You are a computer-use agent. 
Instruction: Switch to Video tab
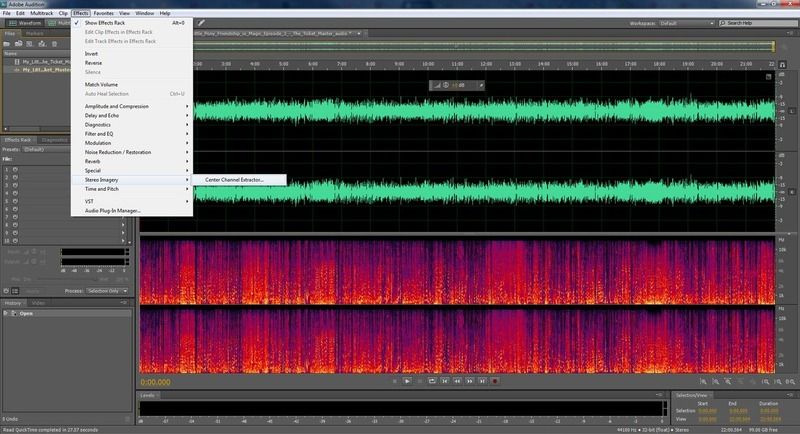coord(38,303)
